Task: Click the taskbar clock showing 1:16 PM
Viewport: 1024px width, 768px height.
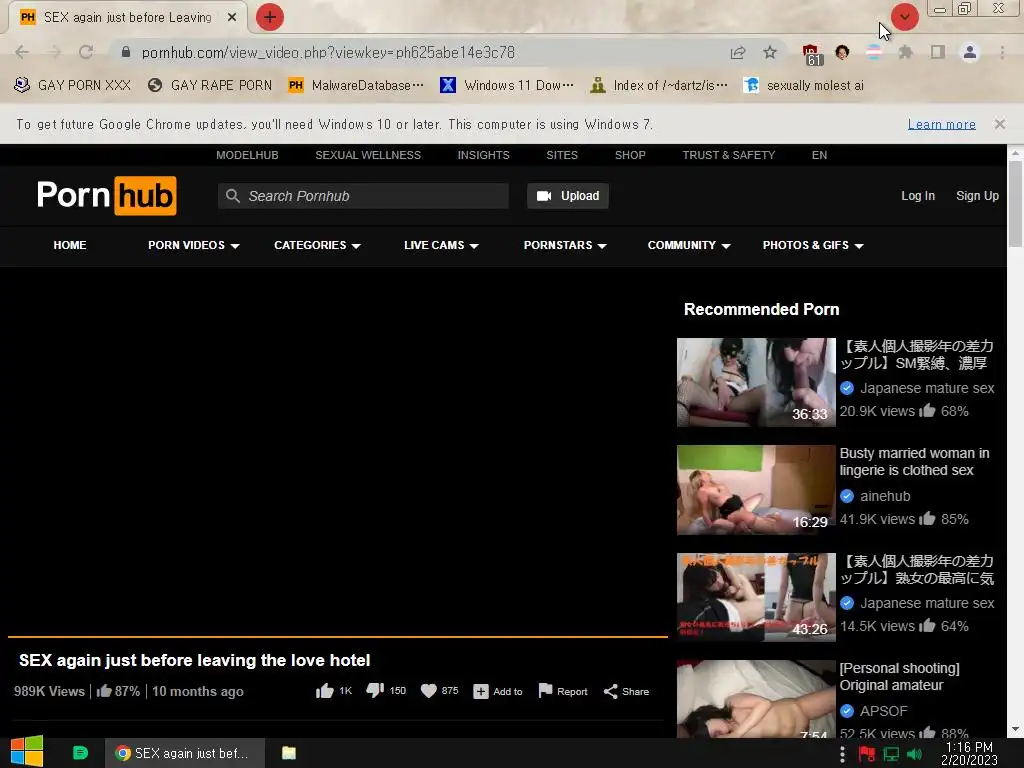Action: pos(969,754)
